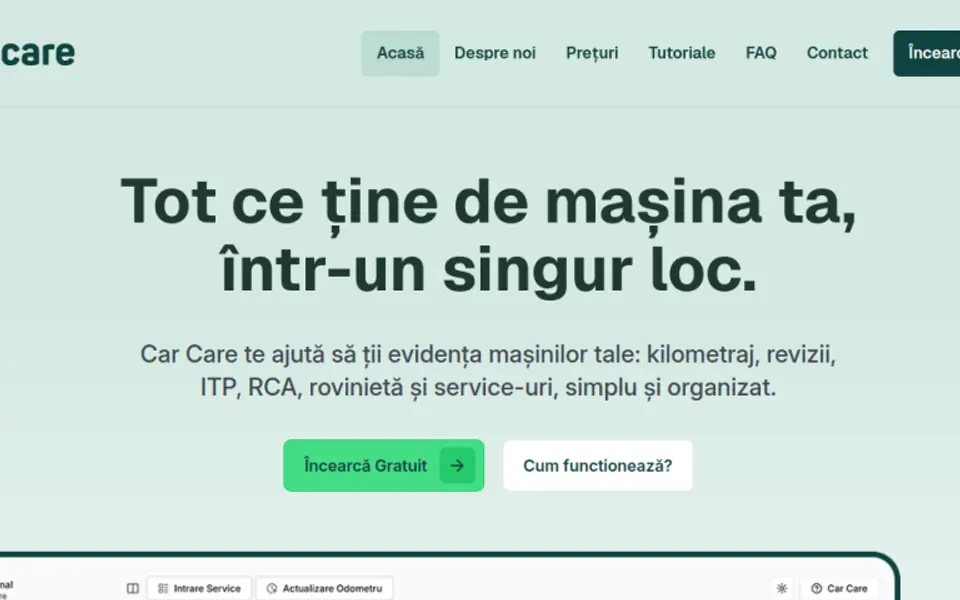Click the Cum functionează? button
The height and width of the screenshot is (600, 960).
click(598, 465)
